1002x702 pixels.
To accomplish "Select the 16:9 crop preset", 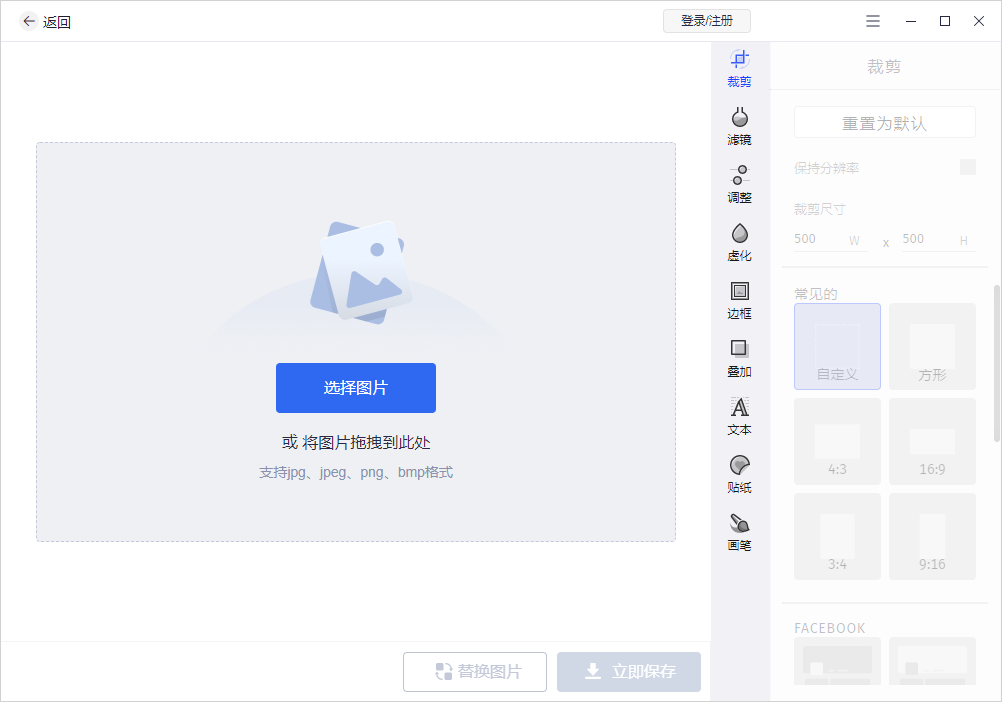I will click(932, 441).
